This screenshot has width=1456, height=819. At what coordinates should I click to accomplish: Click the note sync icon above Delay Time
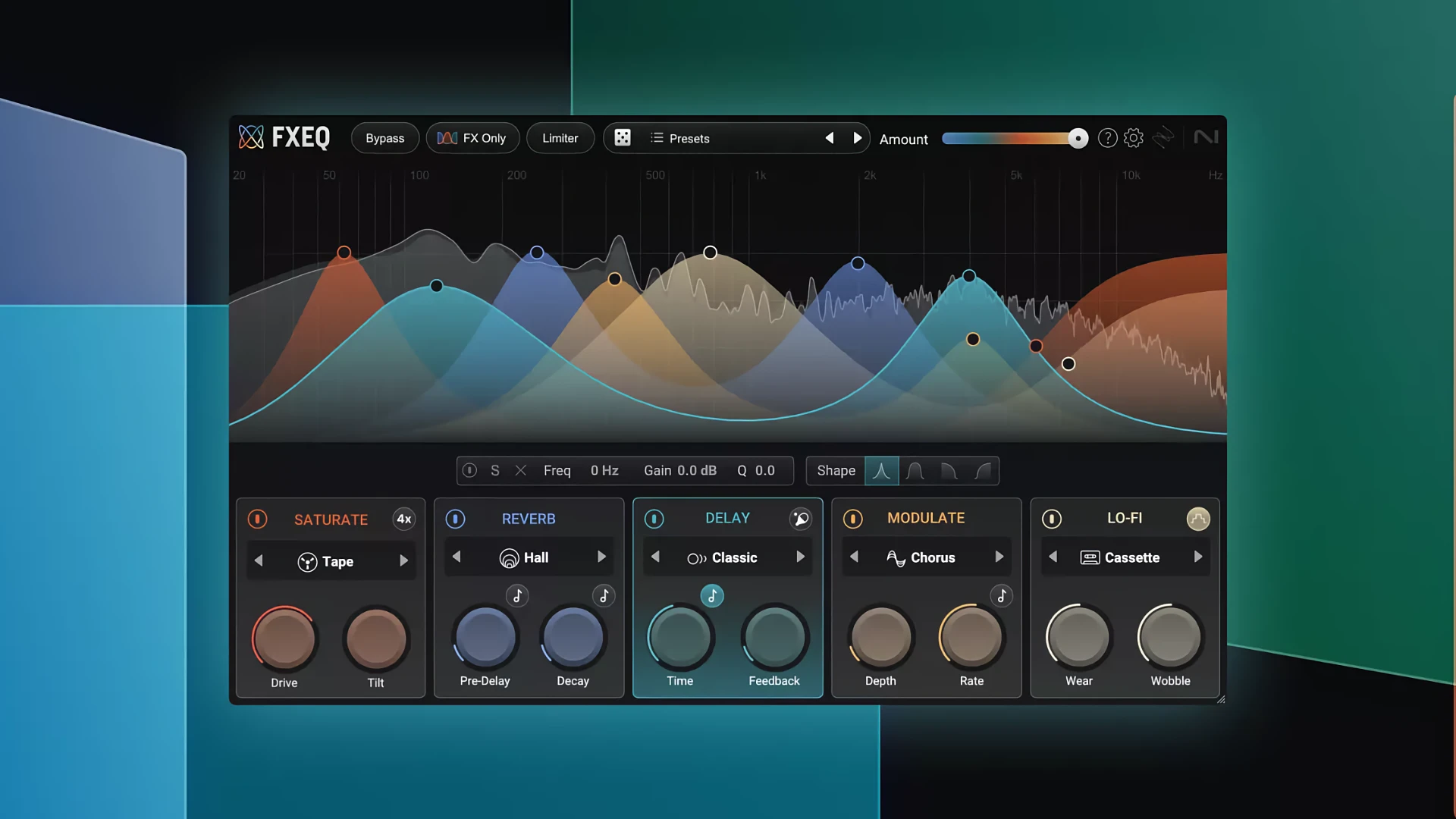(712, 596)
